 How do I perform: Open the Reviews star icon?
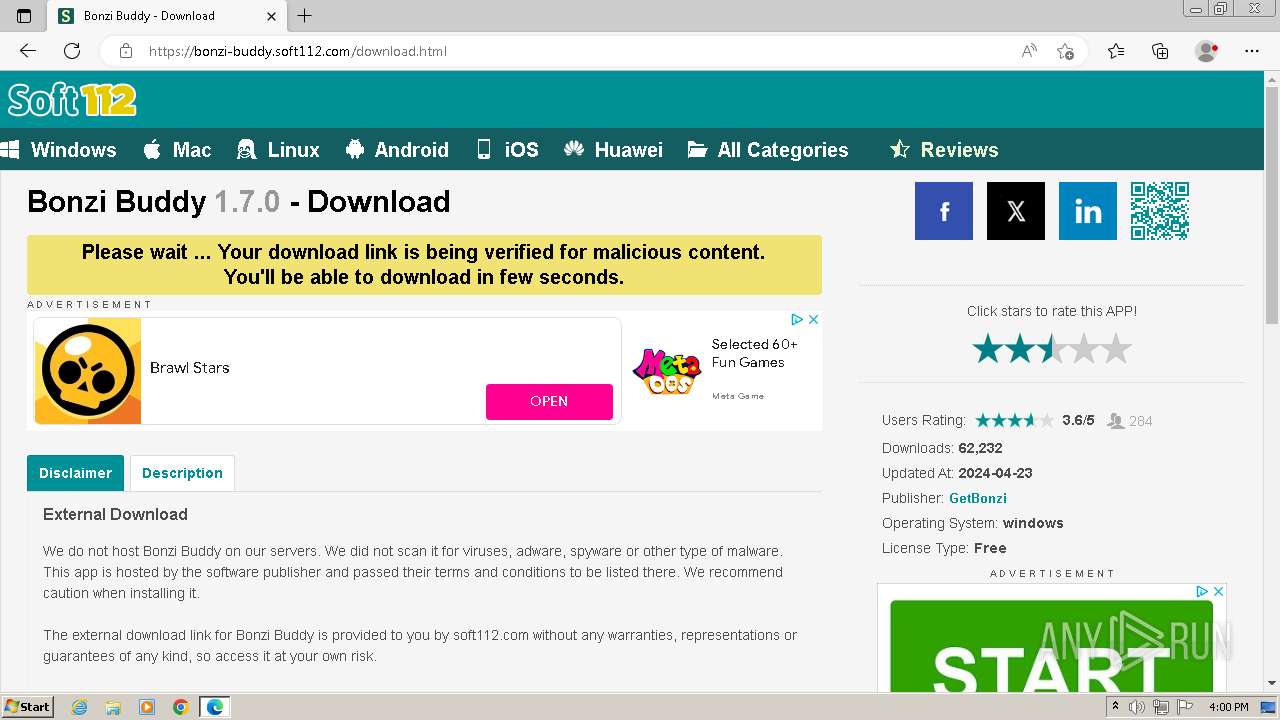coord(900,150)
